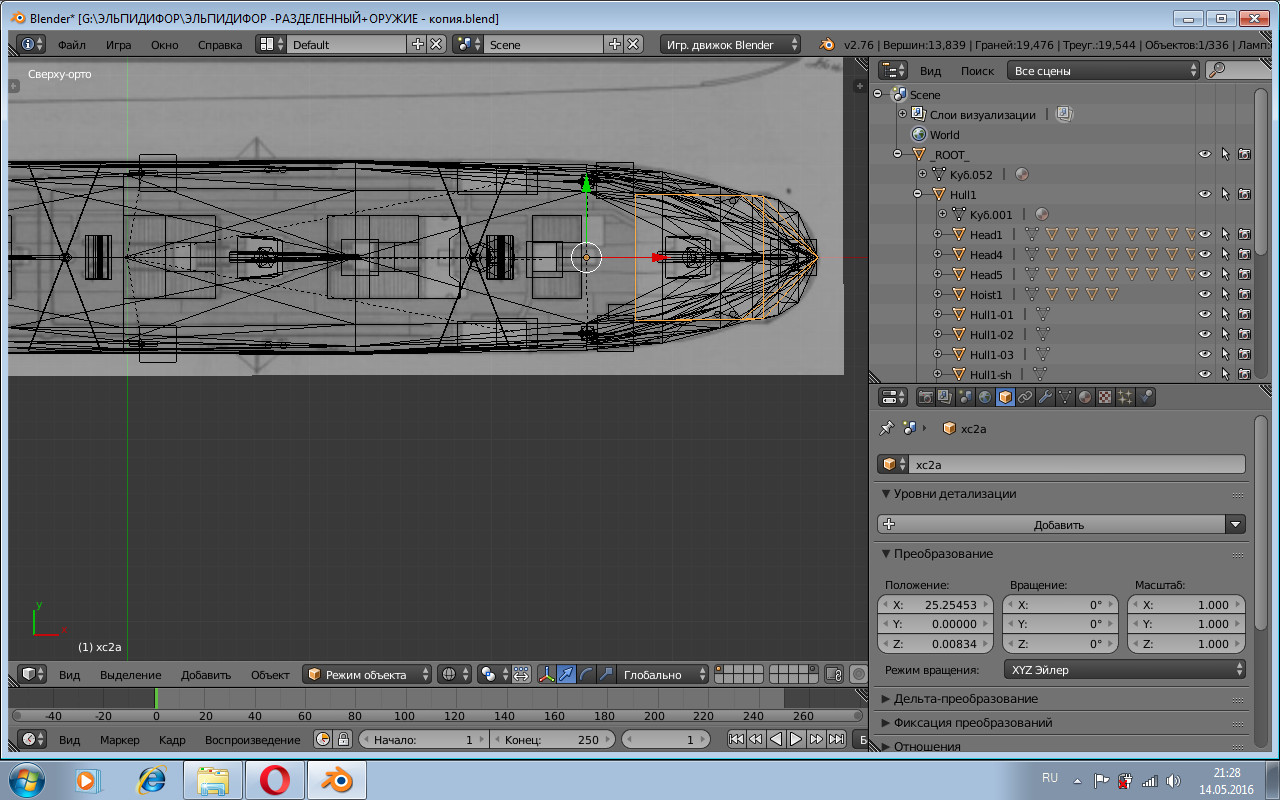Open the Particles sparkle tab
Image resolution: width=1280 pixels, height=800 pixels.
point(1125,397)
